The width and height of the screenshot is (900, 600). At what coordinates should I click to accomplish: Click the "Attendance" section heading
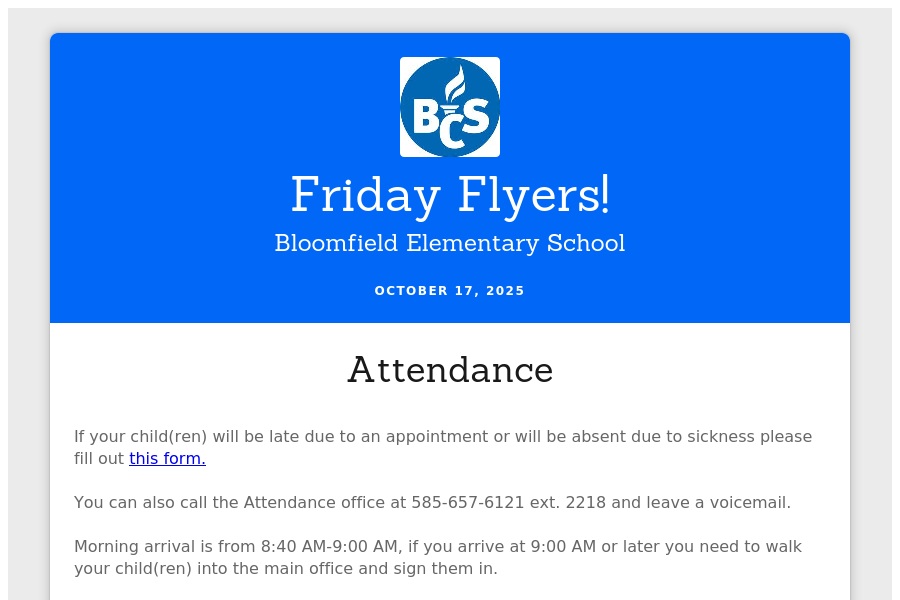450,370
